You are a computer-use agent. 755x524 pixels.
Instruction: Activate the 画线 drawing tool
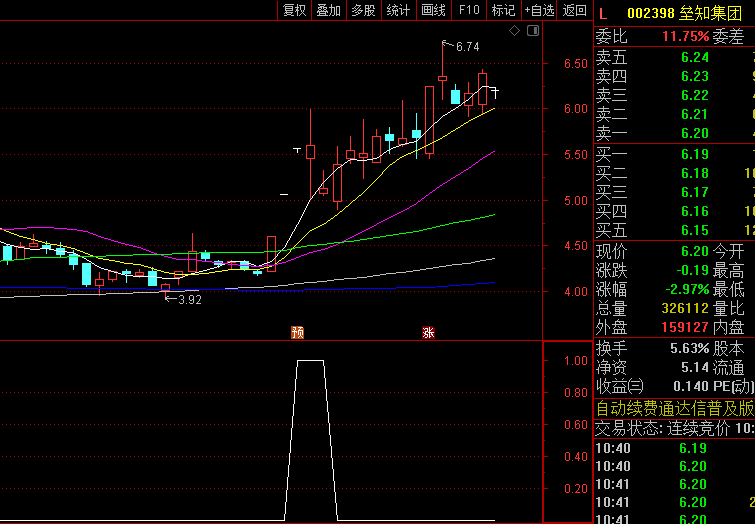[434, 10]
